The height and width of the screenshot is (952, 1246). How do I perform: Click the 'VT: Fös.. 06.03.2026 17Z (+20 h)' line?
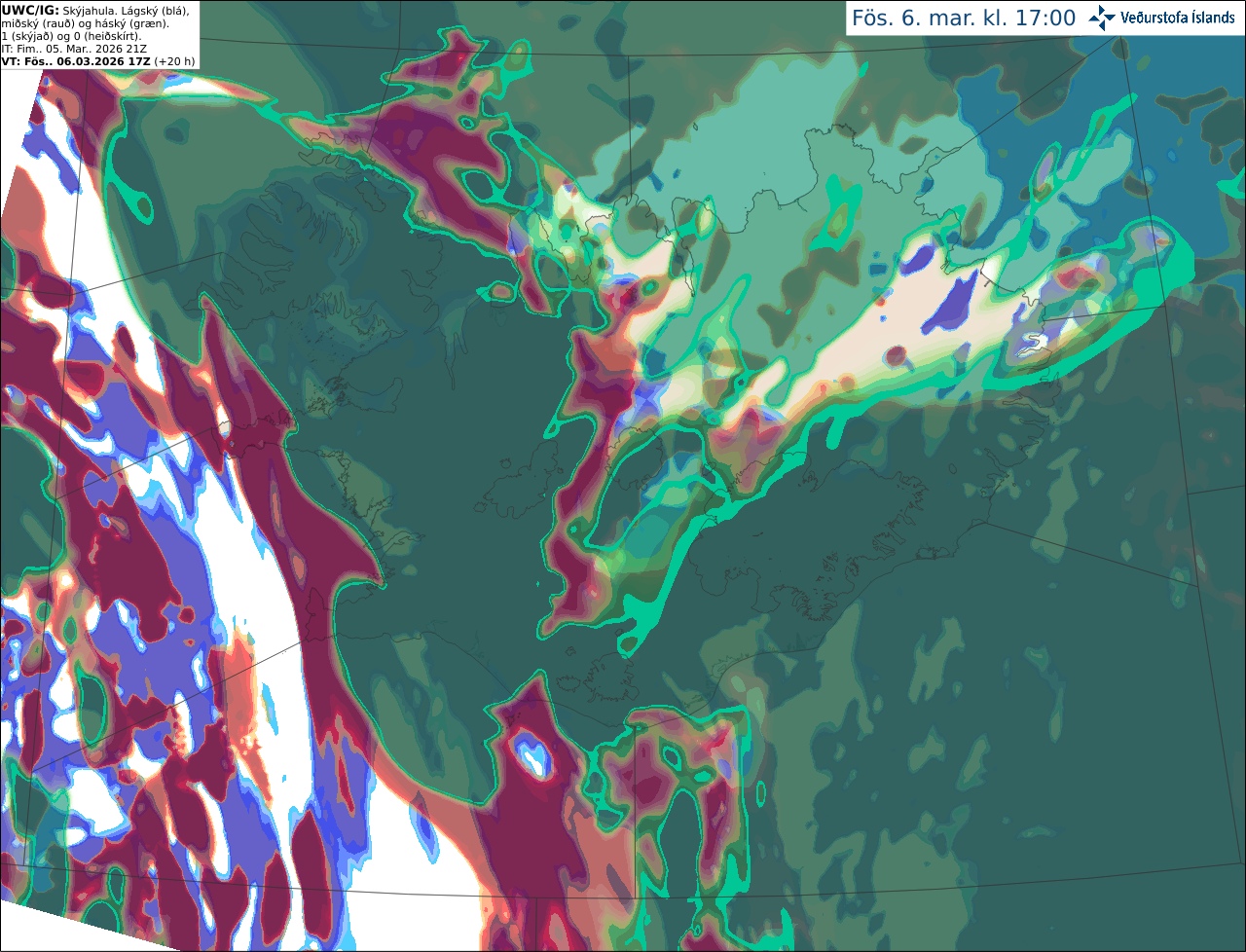(x=98, y=61)
